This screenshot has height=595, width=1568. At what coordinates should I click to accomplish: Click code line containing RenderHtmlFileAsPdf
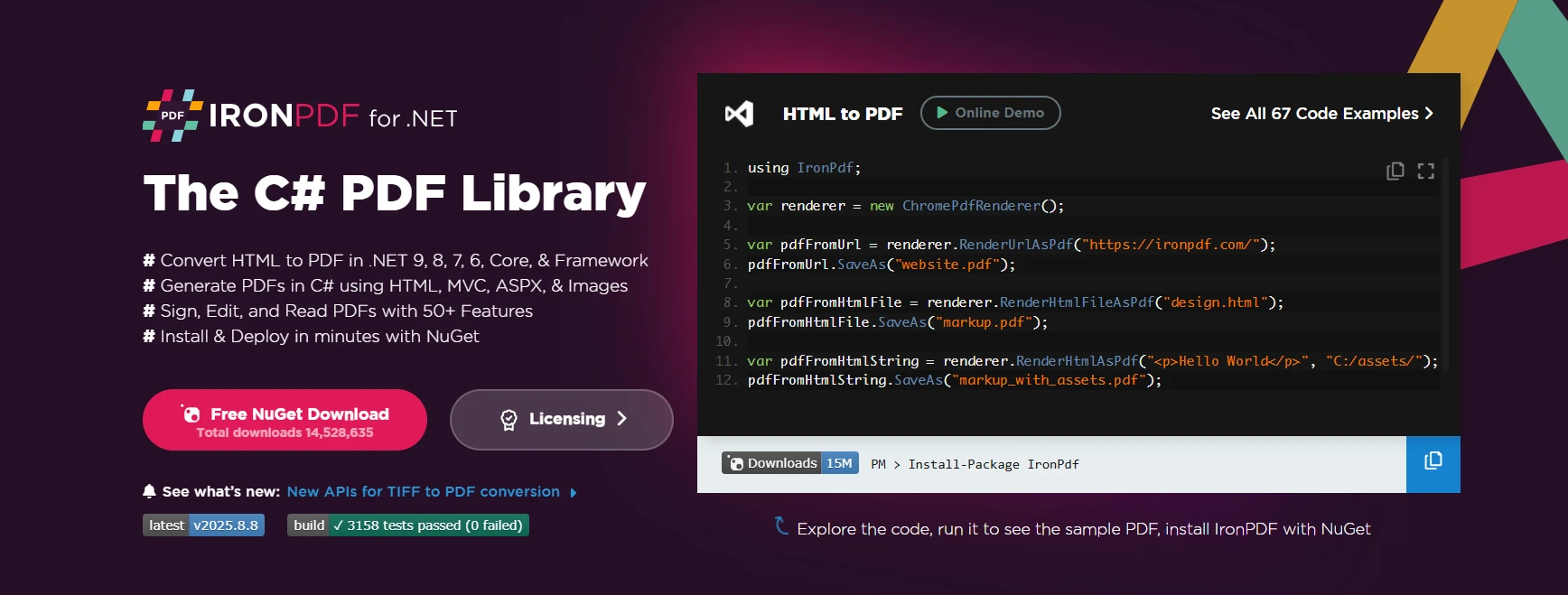click(1015, 302)
